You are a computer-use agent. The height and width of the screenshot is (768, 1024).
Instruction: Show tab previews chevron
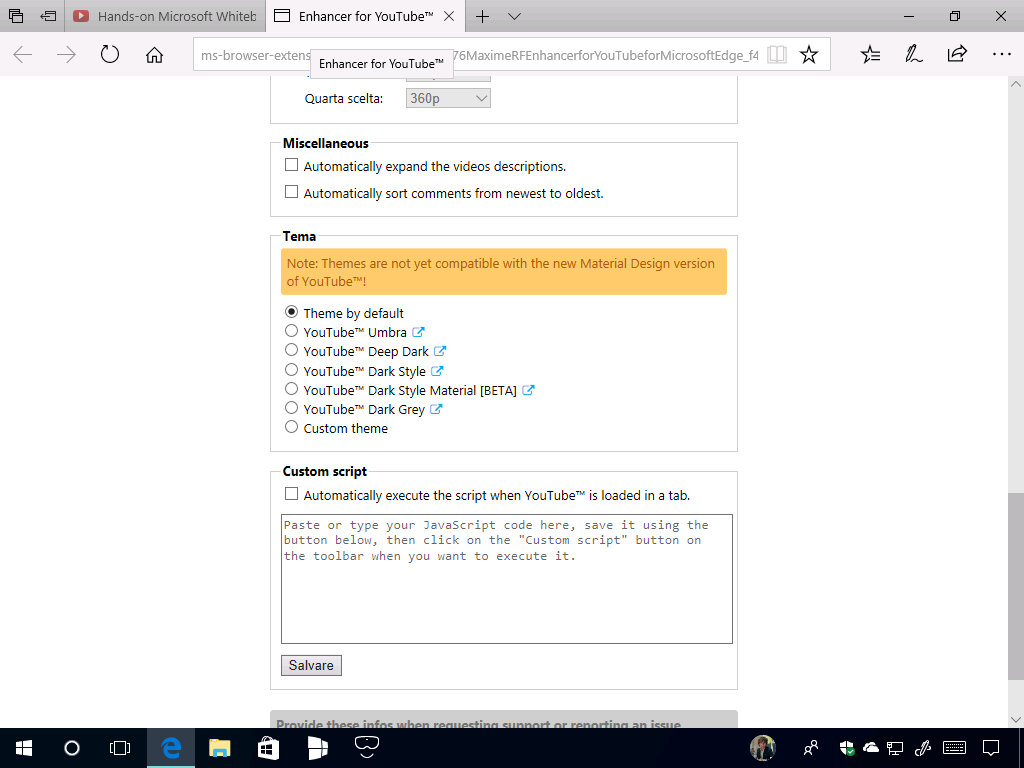tap(514, 16)
